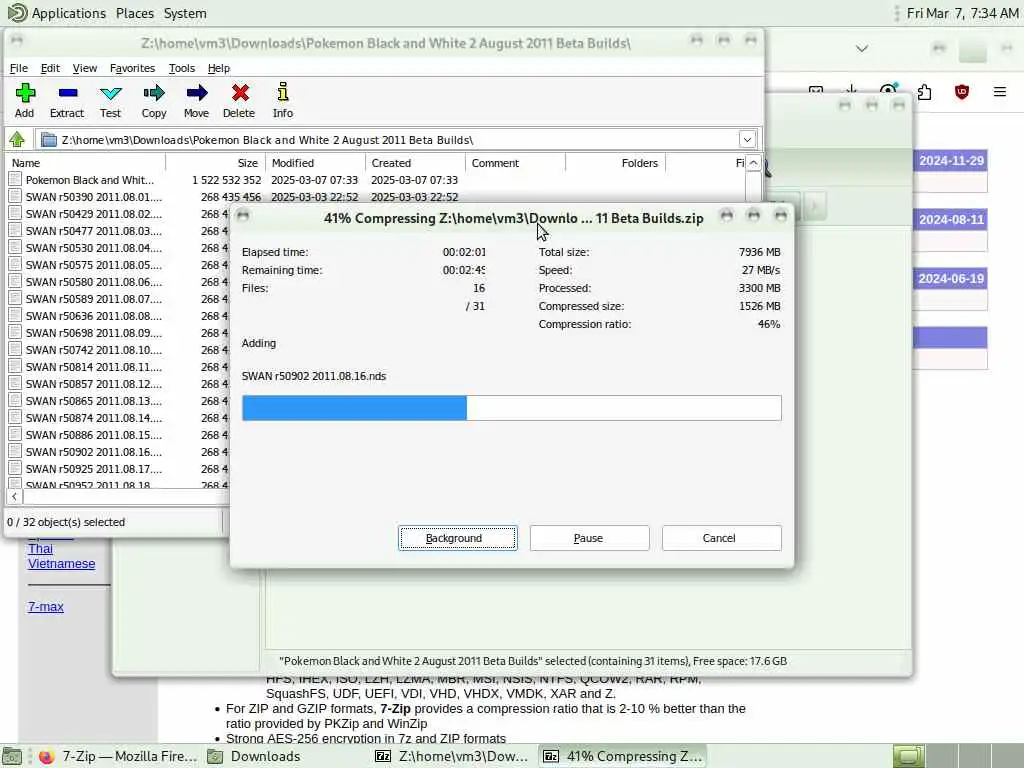This screenshot has width=1024, height=768.
Task: Click the show desktop icon in bottom panel
Action: pos(12,756)
